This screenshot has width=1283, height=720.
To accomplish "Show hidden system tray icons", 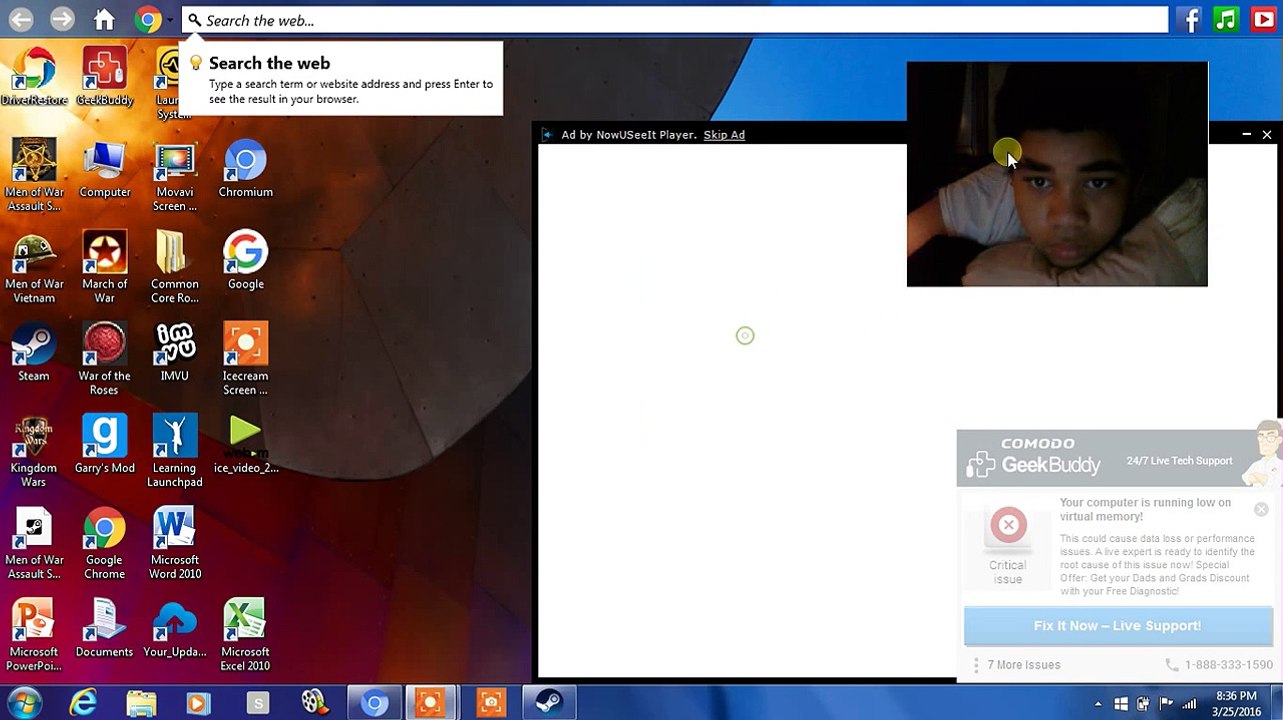I will [1098, 704].
